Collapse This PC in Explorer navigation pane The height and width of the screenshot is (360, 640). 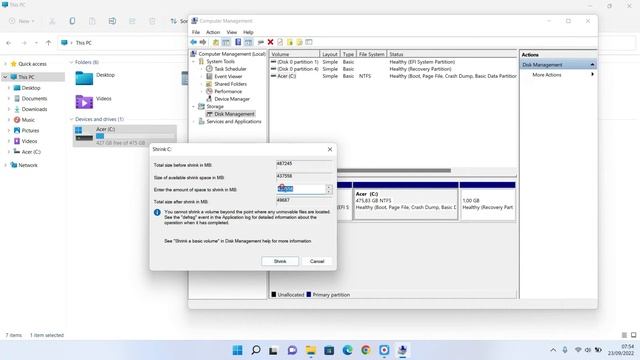click(x=5, y=77)
